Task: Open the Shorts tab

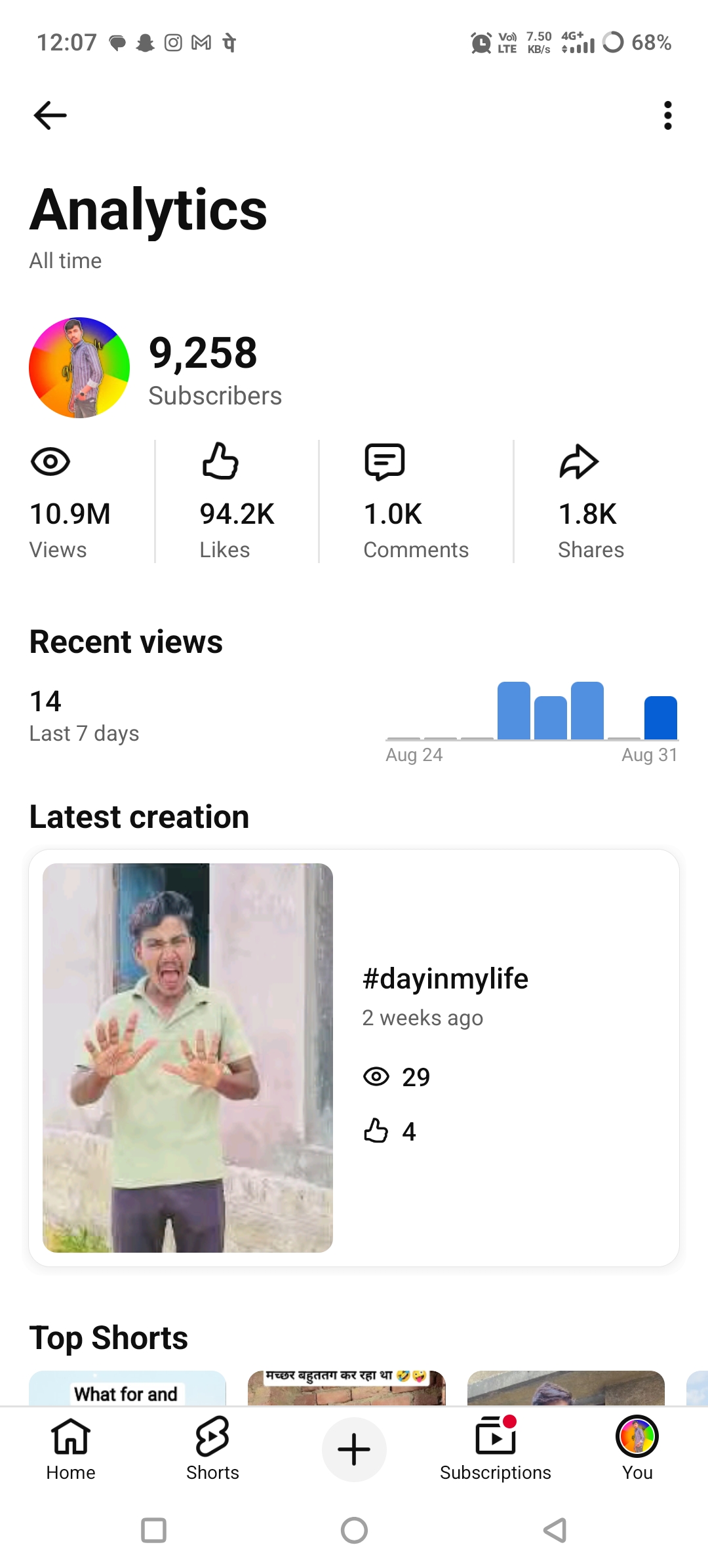Action: 212,1449
